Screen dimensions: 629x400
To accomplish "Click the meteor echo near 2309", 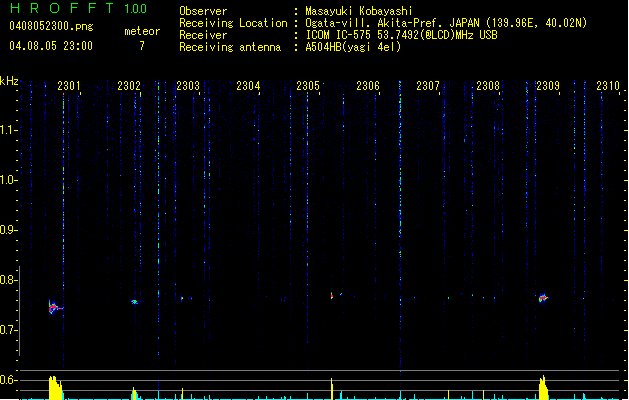I will 543,298.
